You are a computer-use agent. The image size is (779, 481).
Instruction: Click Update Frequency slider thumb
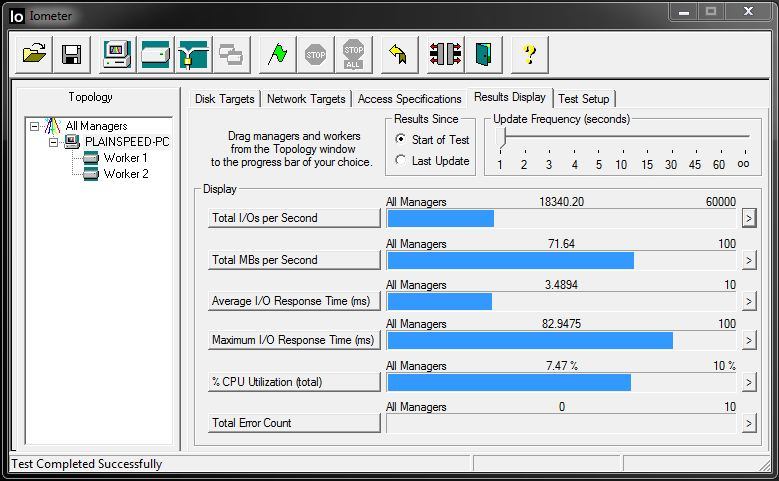tap(502, 138)
